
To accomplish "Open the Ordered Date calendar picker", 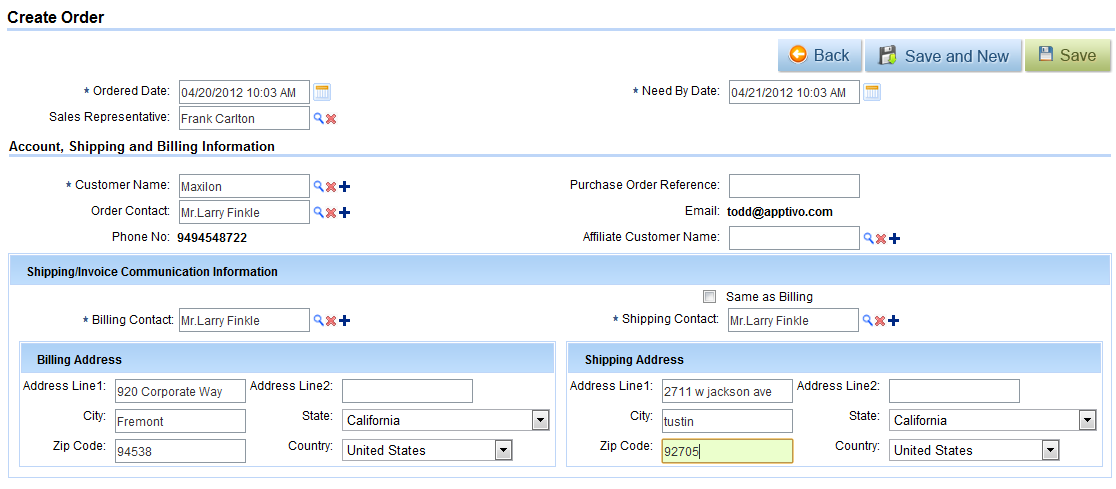I will [x=322, y=92].
